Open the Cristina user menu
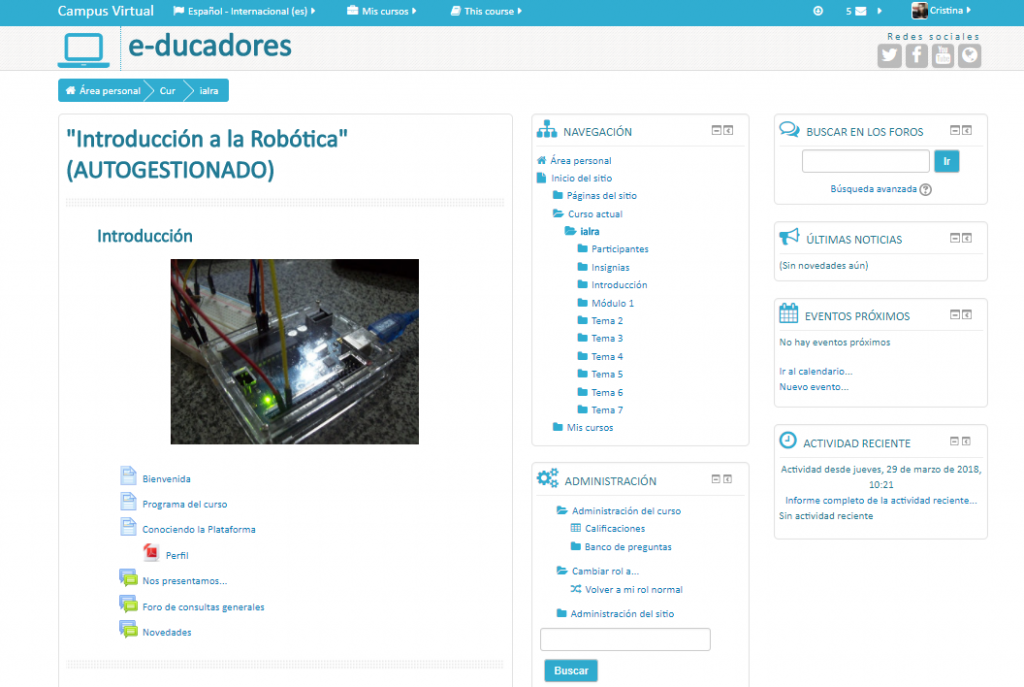This screenshot has width=1024, height=687. click(x=942, y=11)
